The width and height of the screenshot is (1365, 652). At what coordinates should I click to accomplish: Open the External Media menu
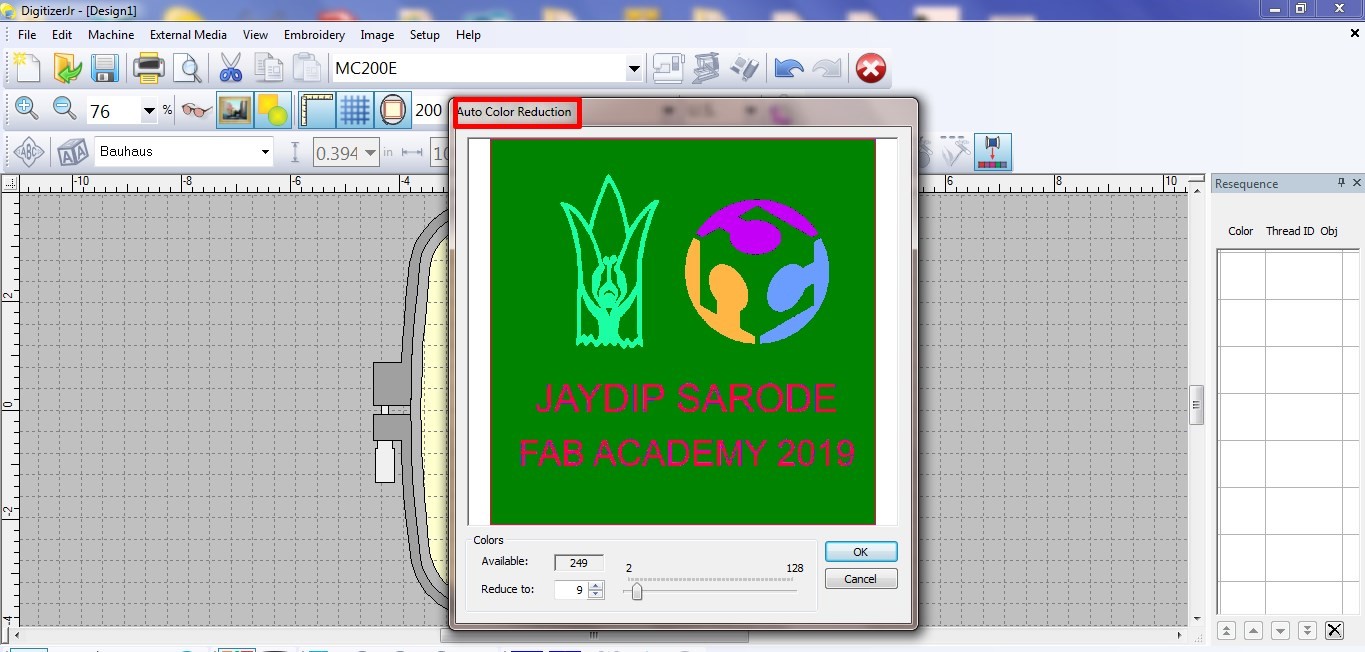(188, 34)
